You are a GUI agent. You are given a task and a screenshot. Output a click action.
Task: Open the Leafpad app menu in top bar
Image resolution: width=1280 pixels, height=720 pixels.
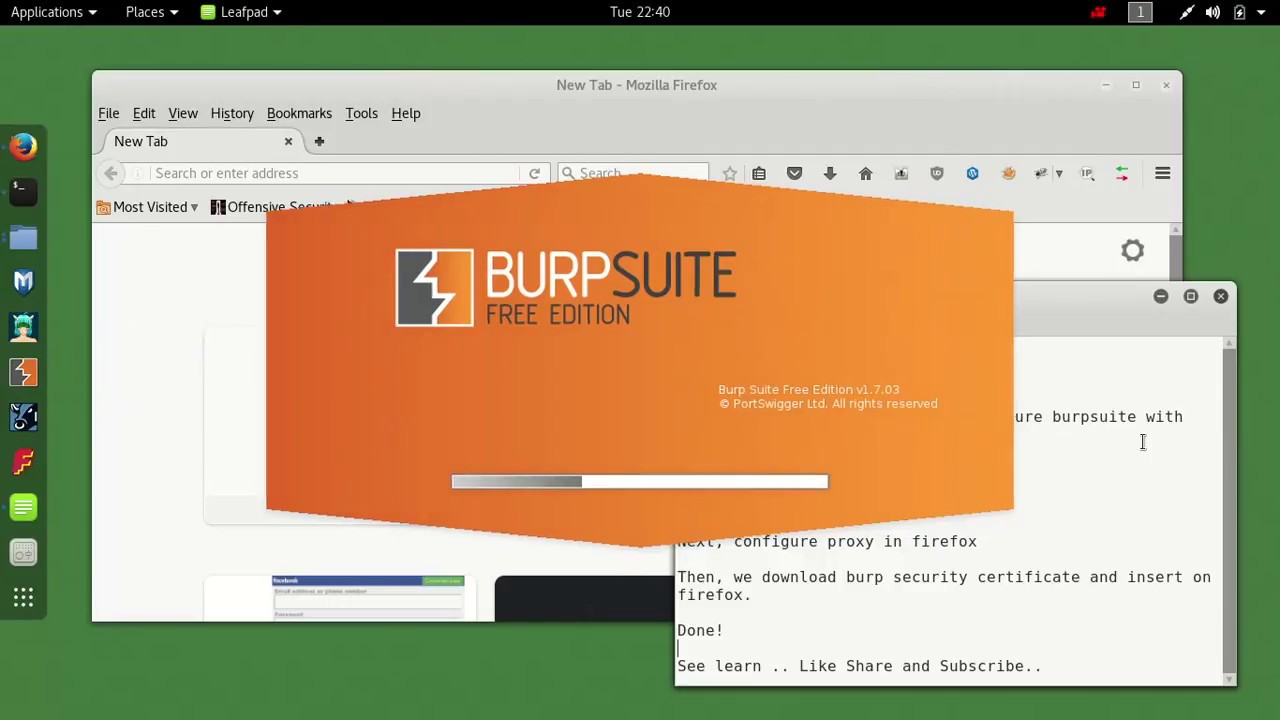[x=241, y=12]
